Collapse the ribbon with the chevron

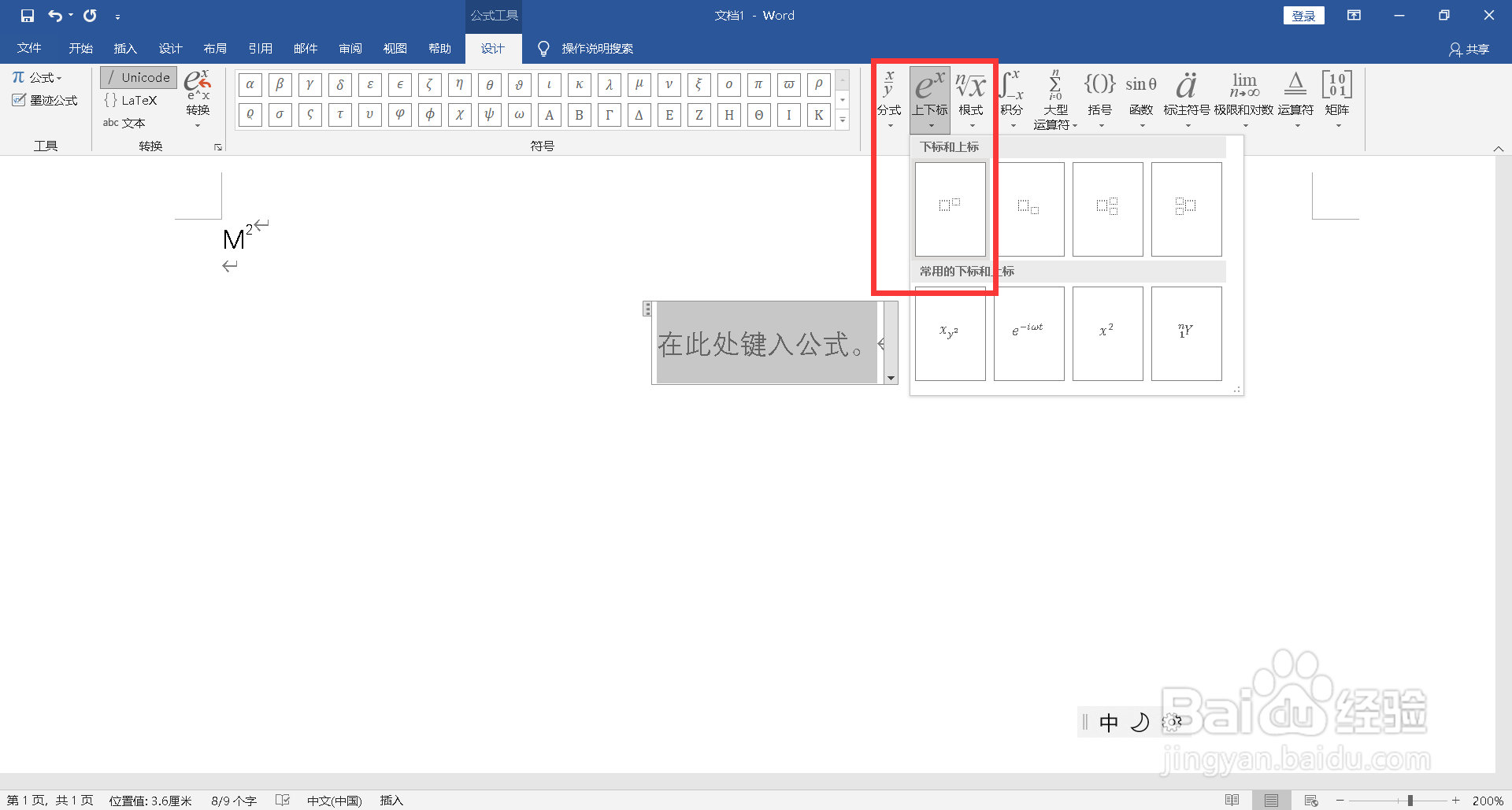[1499, 149]
